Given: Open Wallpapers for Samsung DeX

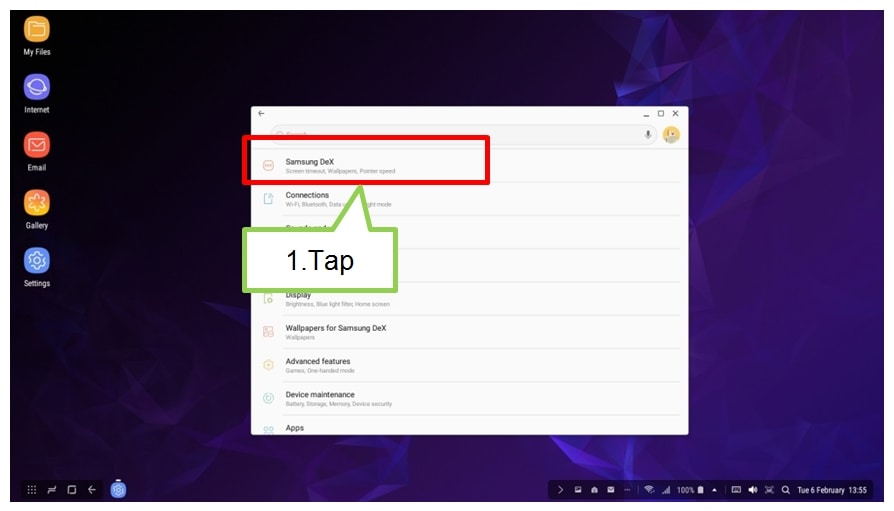Looking at the screenshot, I should (x=469, y=332).
